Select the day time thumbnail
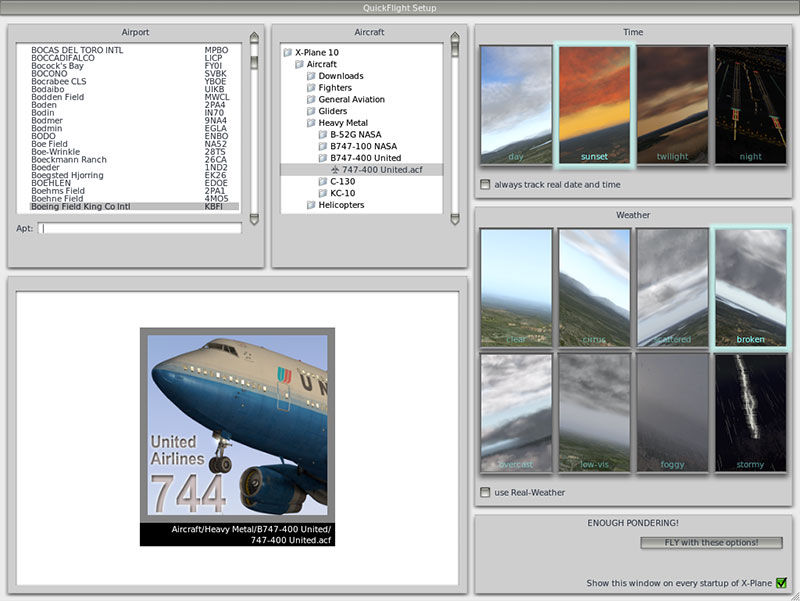The image size is (800, 601). pyautogui.click(x=516, y=105)
